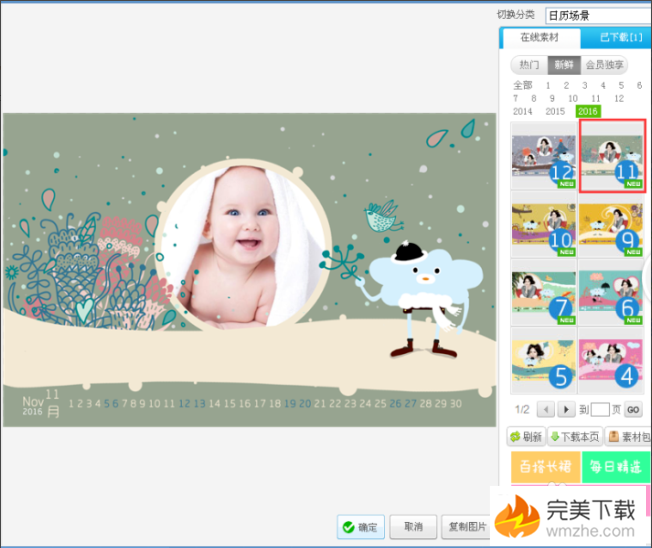This screenshot has height=548, width=652.
Task: Select the highlighted 2016 year filter
Action: click(588, 111)
